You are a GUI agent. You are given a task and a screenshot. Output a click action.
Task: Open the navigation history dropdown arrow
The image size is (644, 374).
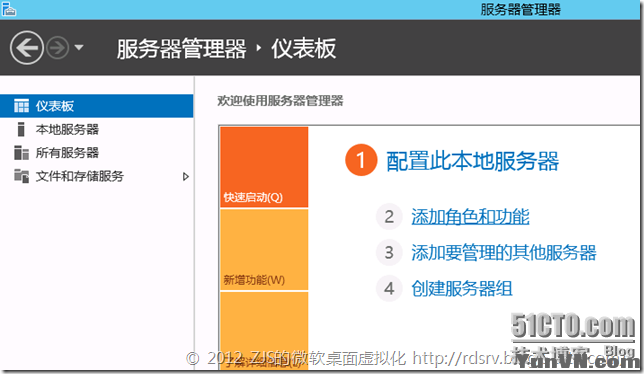[79, 48]
